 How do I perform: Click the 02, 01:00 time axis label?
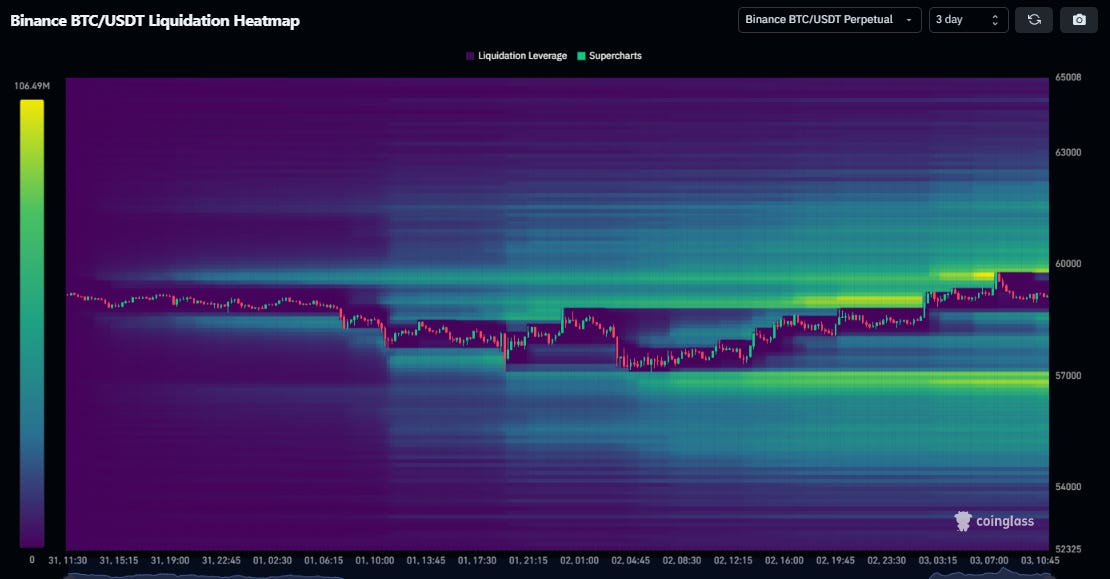tap(579, 561)
